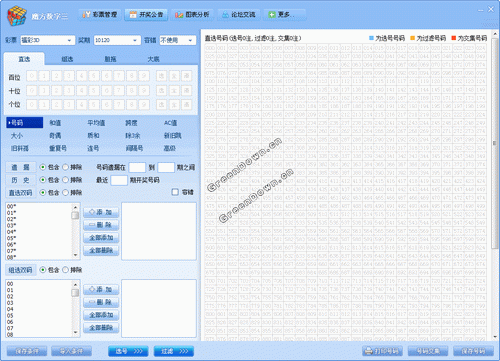Select 排除 radio for 历史 row
The image size is (500, 361).
coord(65,180)
